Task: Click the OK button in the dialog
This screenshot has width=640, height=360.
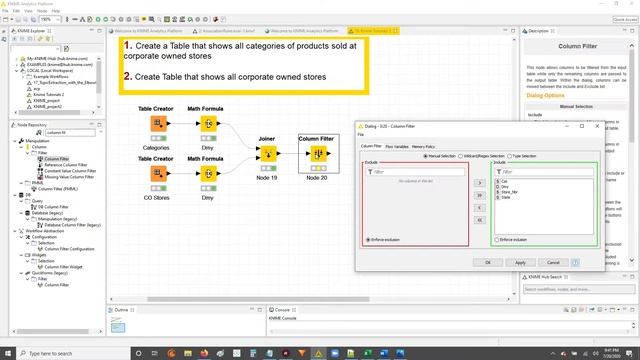Action: click(488, 262)
